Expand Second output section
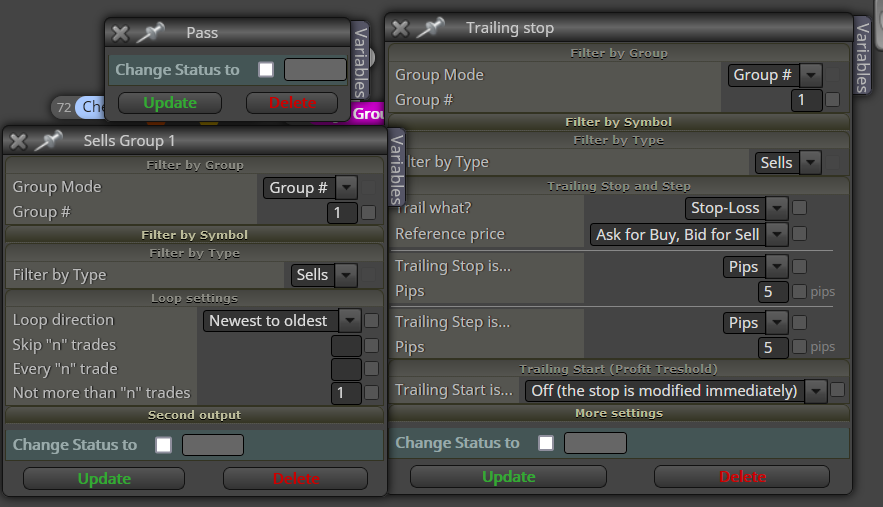The image size is (883, 507). click(x=194, y=415)
